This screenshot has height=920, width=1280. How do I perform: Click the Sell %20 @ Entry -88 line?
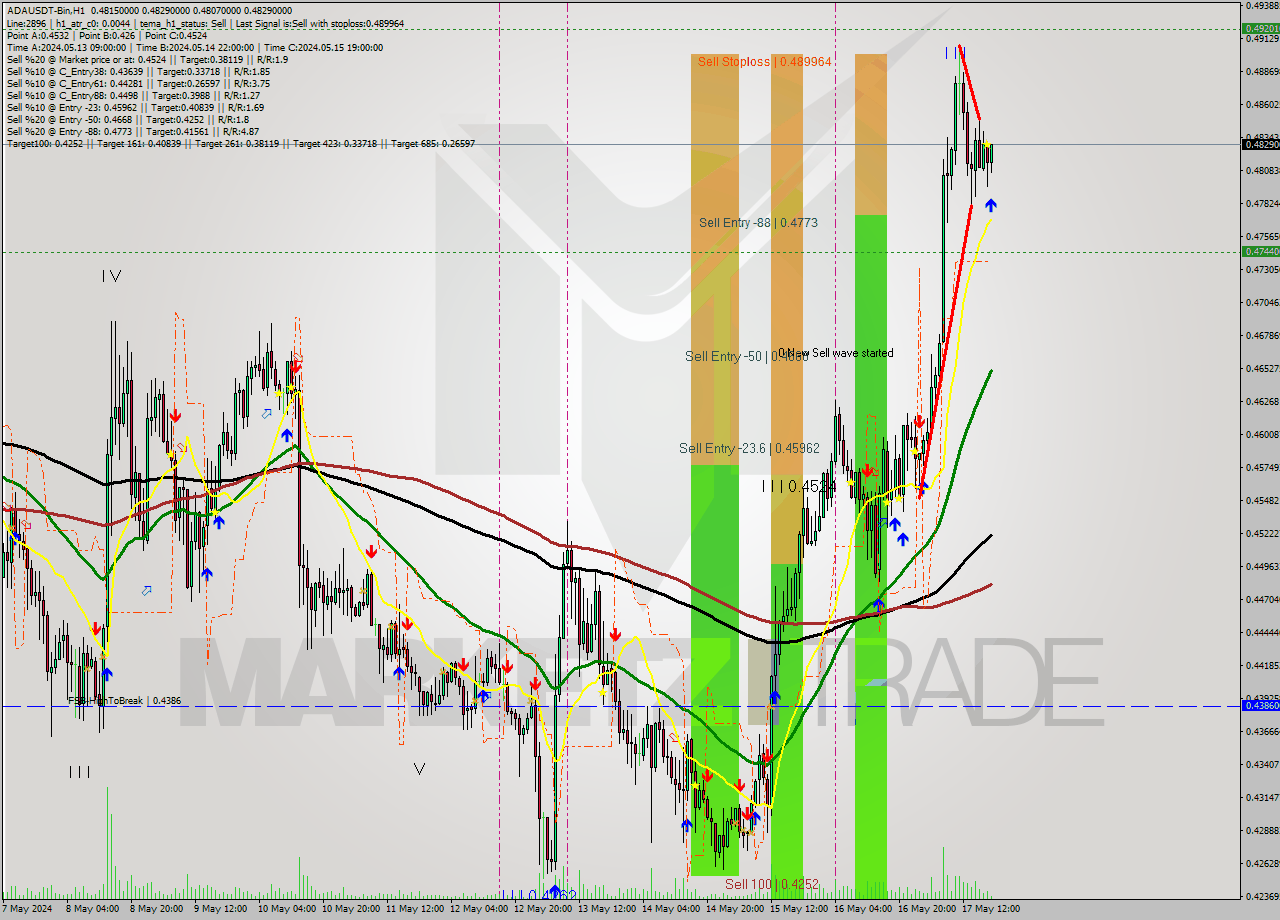[x=132, y=131]
